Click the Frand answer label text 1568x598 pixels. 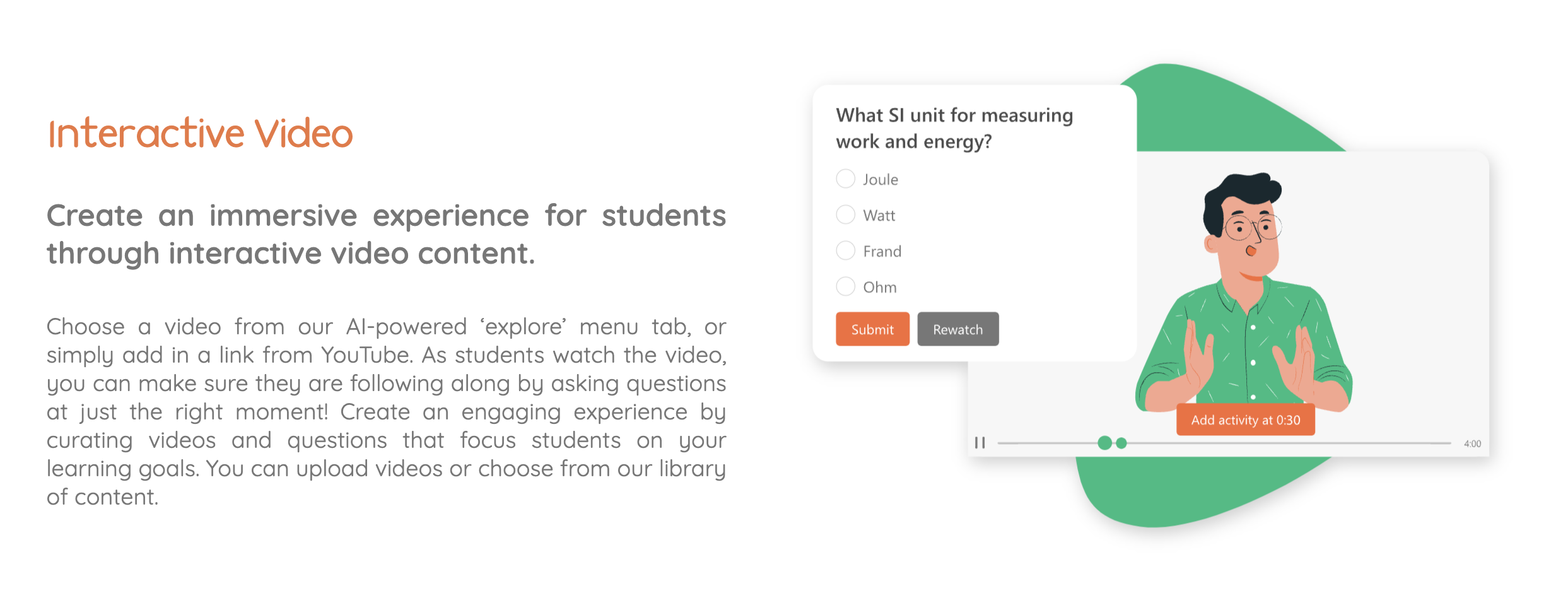[882, 252]
